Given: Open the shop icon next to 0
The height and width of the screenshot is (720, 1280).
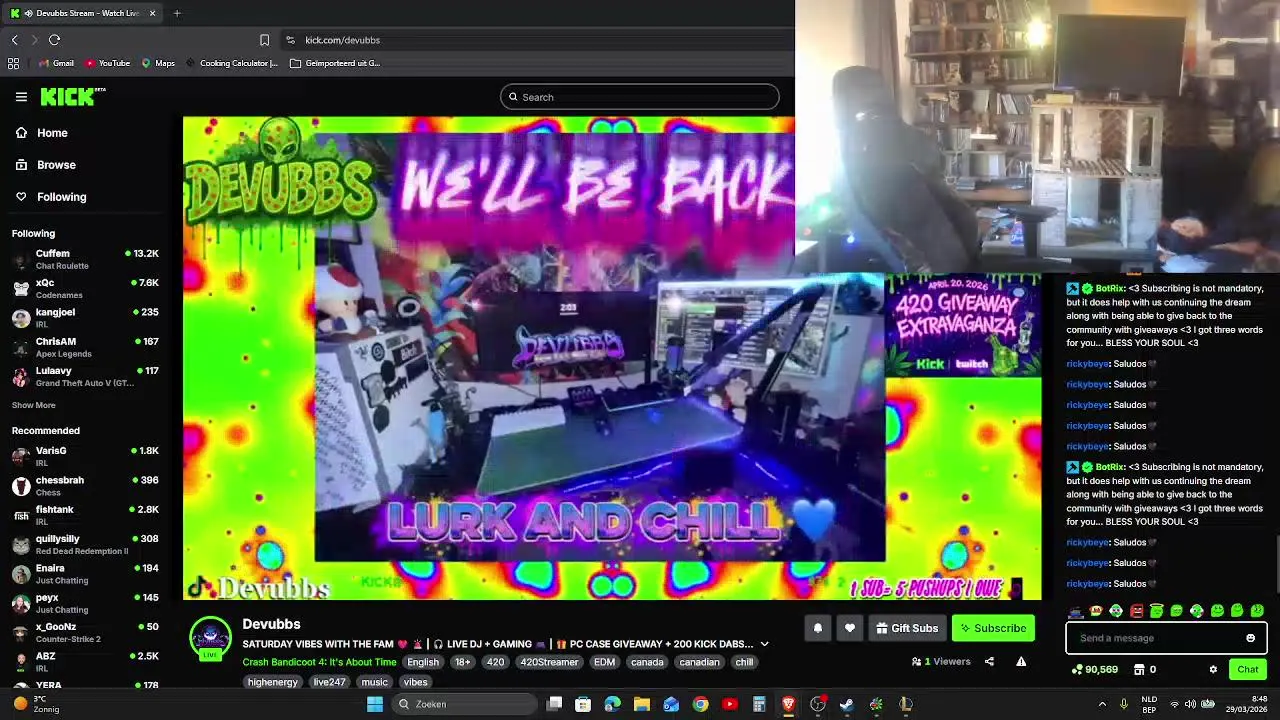Looking at the screenshot, I should click(x=1139, y=669).
